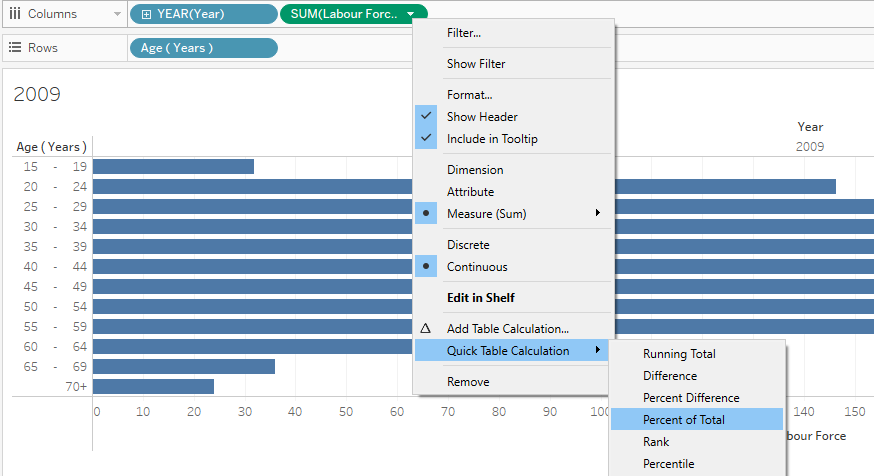Click Filter... in the context menu
This screenshot has width=874, height=476.
pos(464,33)
